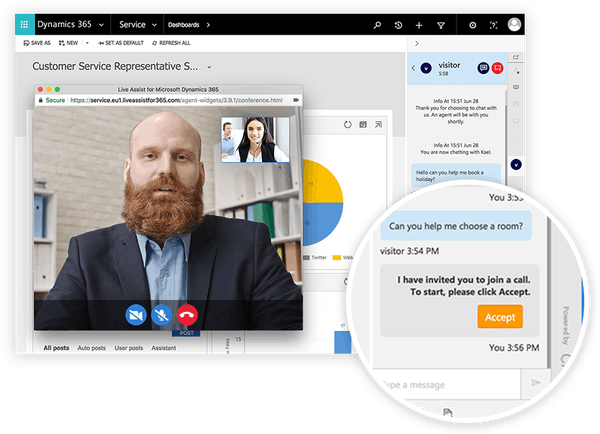Click the 'Can you help me choose a room?' bubble
This screenshot has height=434, width=600.
tap(456, 226)
